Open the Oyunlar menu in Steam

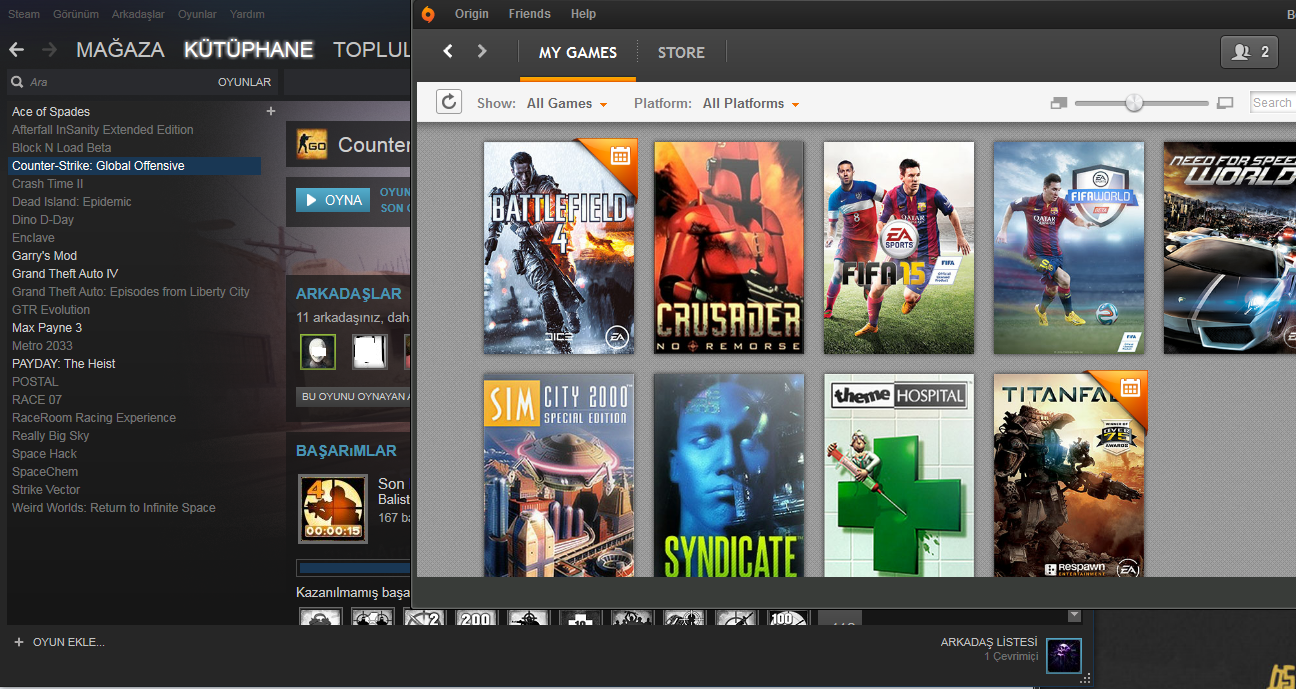tap(197, 14)
